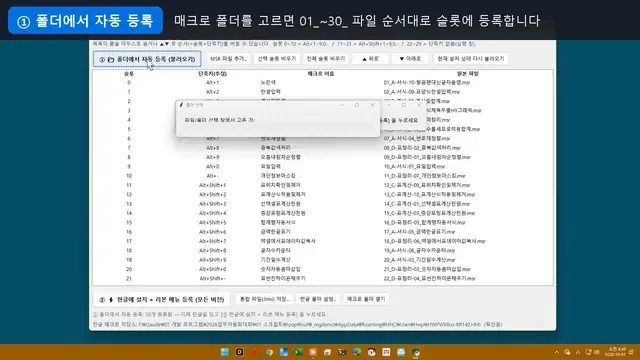Maximize the small folder-selection popup dialog
This screenshot has height=360, width=640.
pyautogui.click(x=357, y=105)
